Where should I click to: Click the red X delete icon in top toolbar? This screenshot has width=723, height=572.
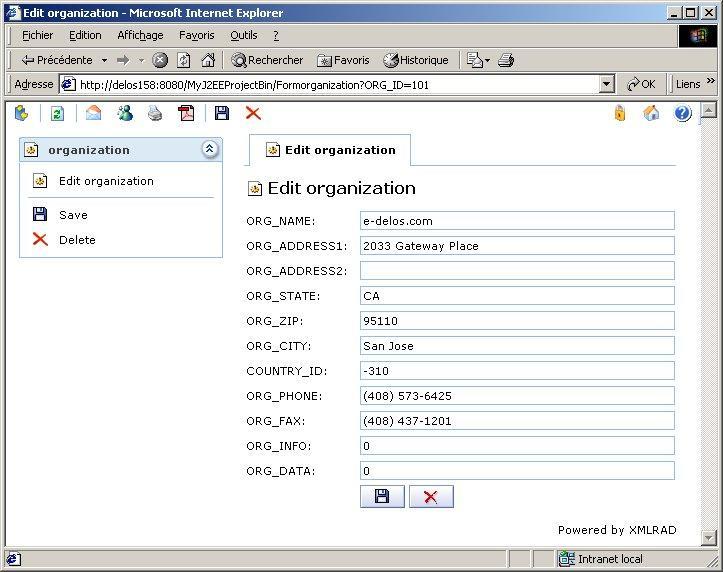[x=253, y=113]
